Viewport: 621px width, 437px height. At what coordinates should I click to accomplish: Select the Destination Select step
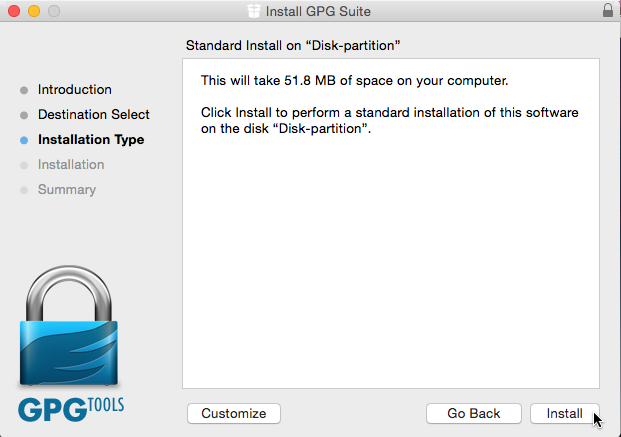(x=93, y=114)
